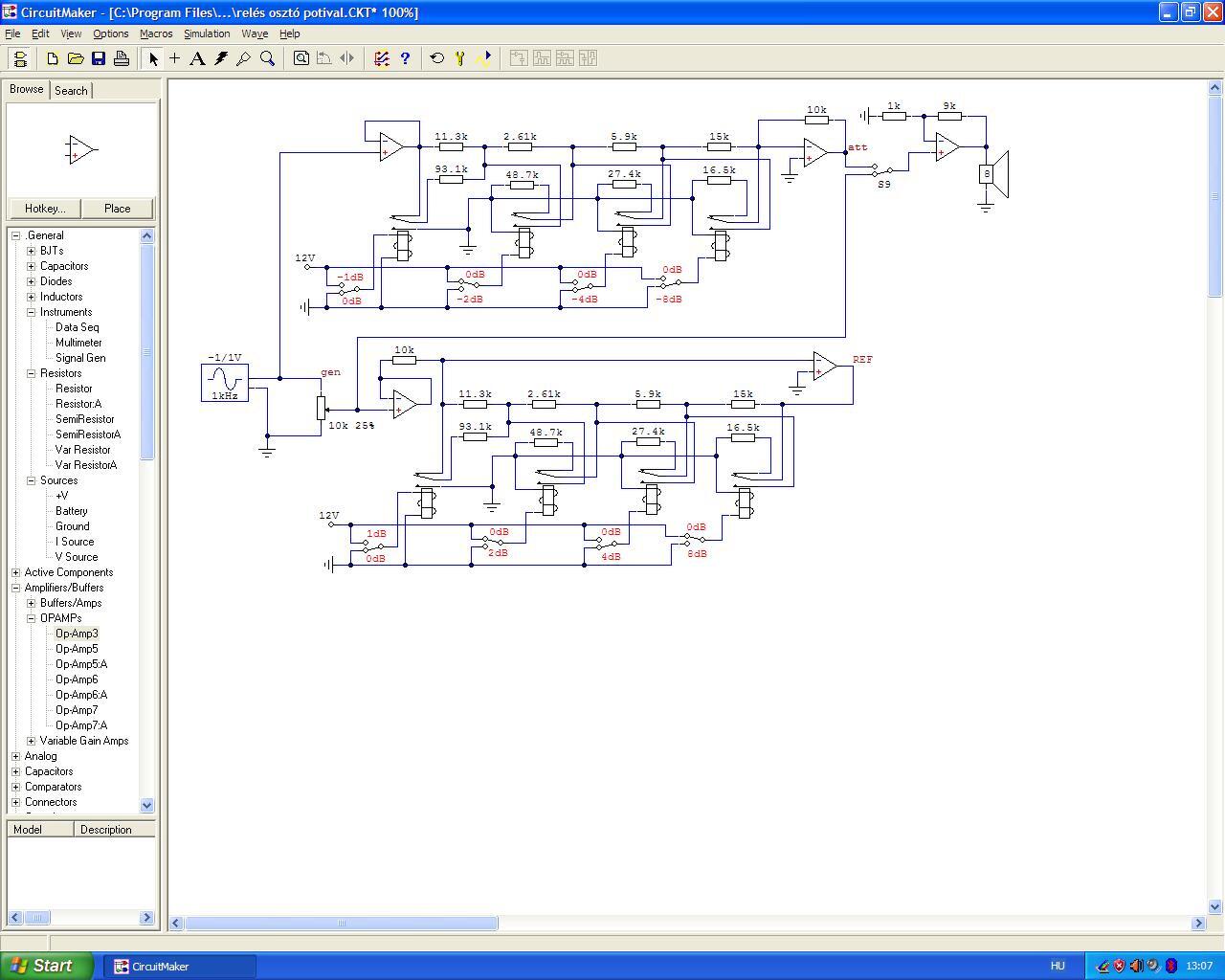
Task: Collapse the OPAMPs node
Action: click(32, 618)
